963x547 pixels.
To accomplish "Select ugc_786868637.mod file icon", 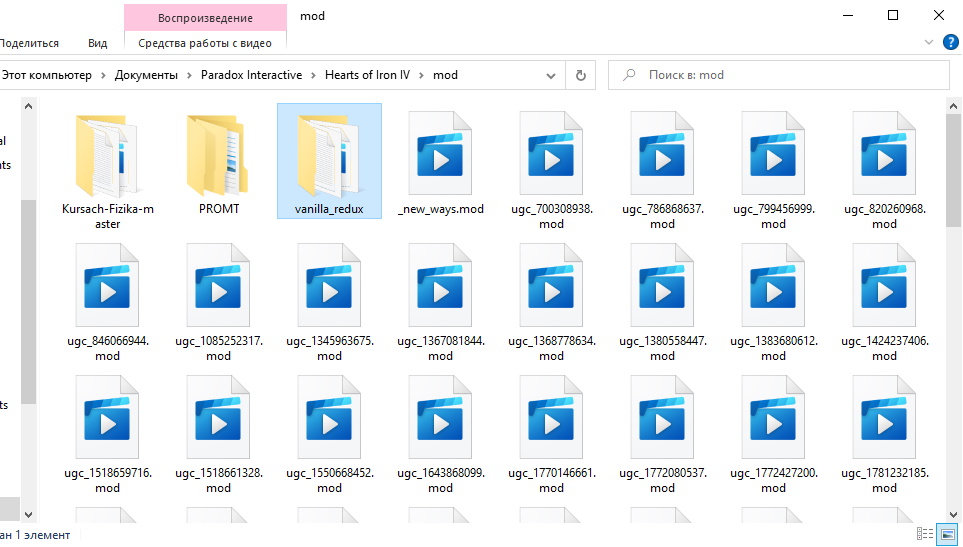I will coord(662,153).
